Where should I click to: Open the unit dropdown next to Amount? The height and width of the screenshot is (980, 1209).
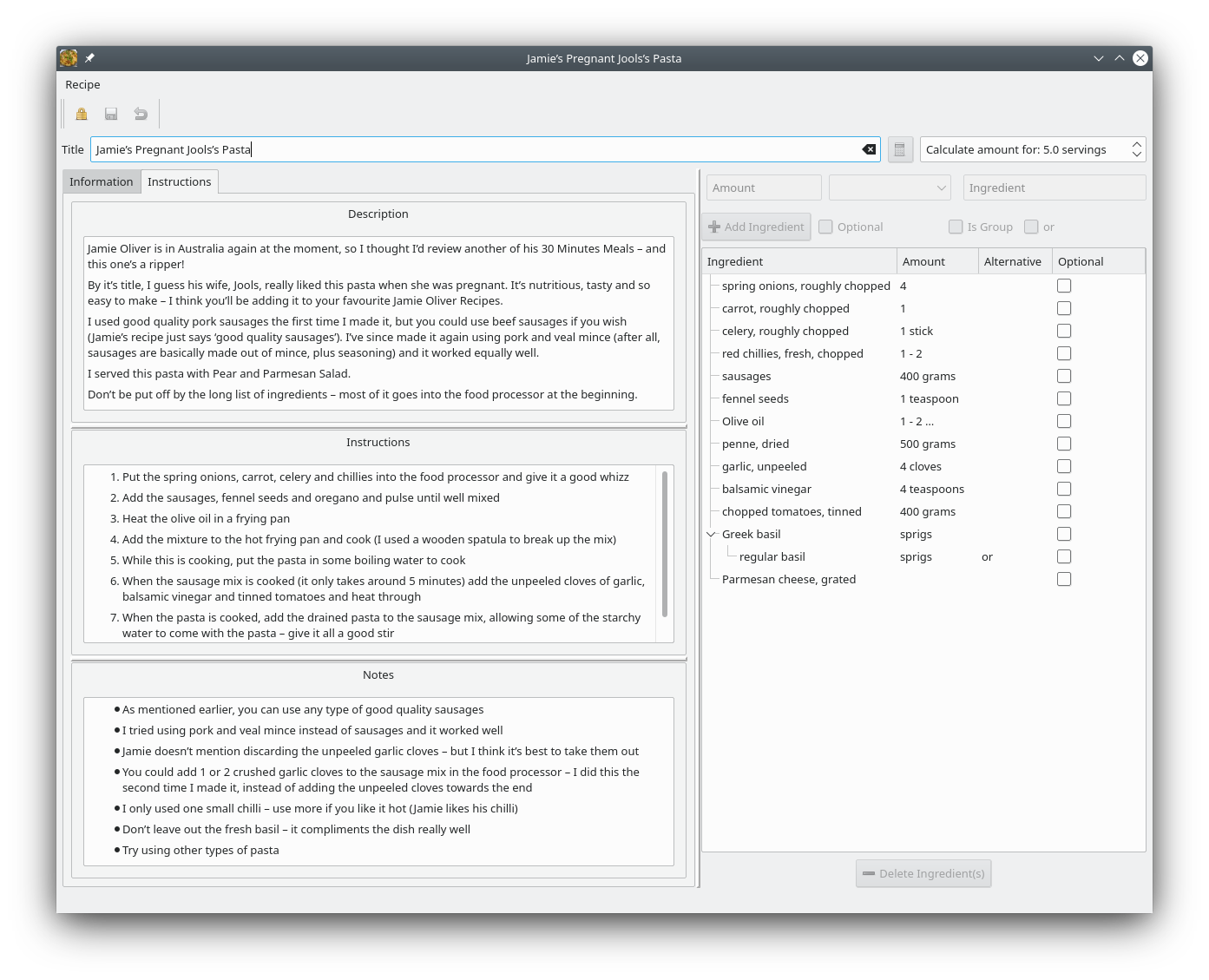point(890,187)
